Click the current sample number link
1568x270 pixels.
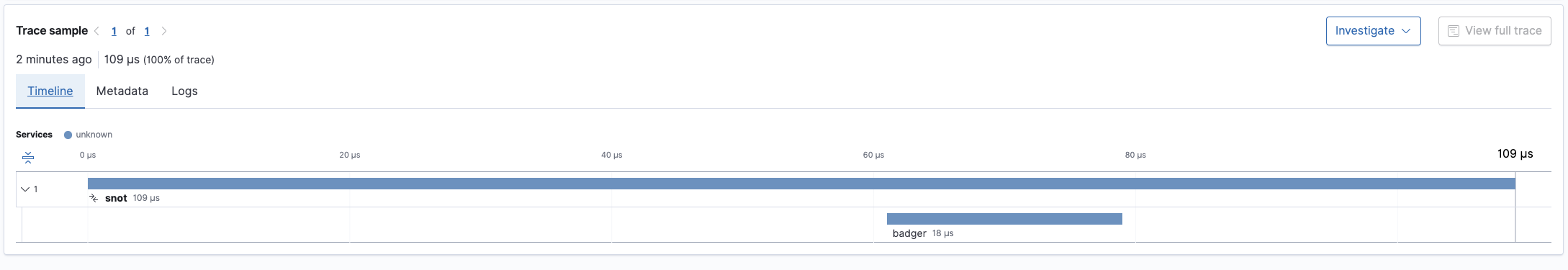point(114,31)
